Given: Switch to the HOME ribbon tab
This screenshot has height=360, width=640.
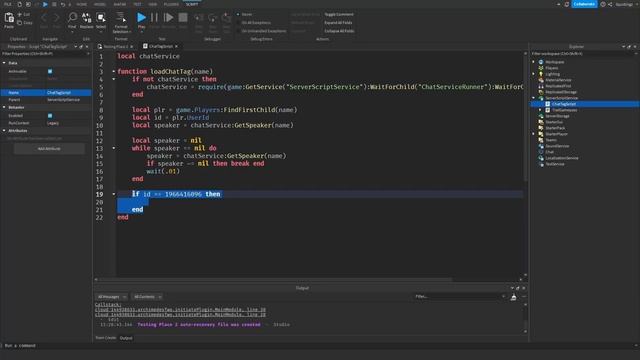Looking at the screenshot, I should [x=82, y=4].
